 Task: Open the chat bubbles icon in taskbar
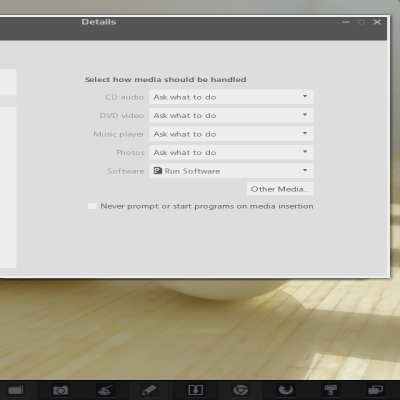[376, 390]
